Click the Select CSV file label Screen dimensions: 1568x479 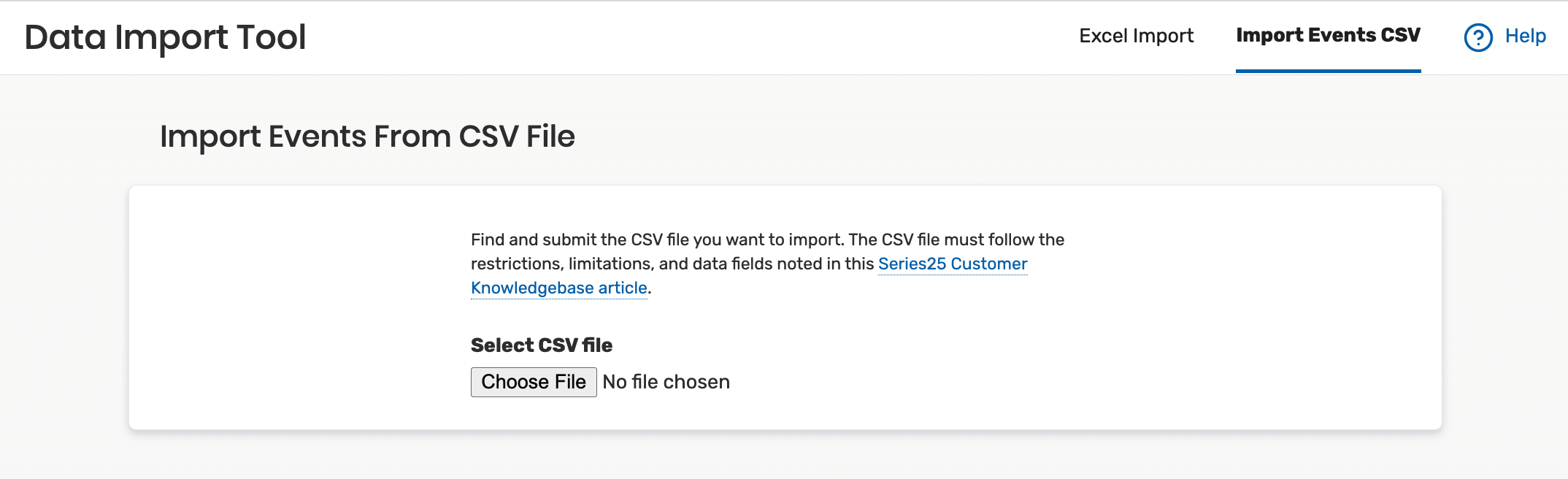coord(541,345)
